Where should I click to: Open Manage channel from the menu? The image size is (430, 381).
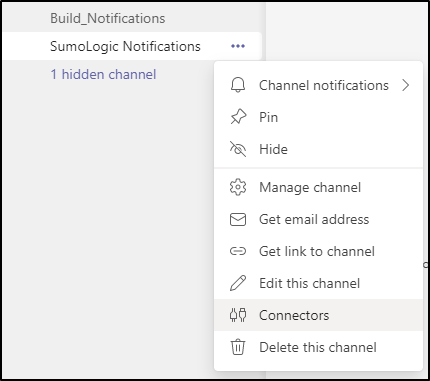pos(318,187)
